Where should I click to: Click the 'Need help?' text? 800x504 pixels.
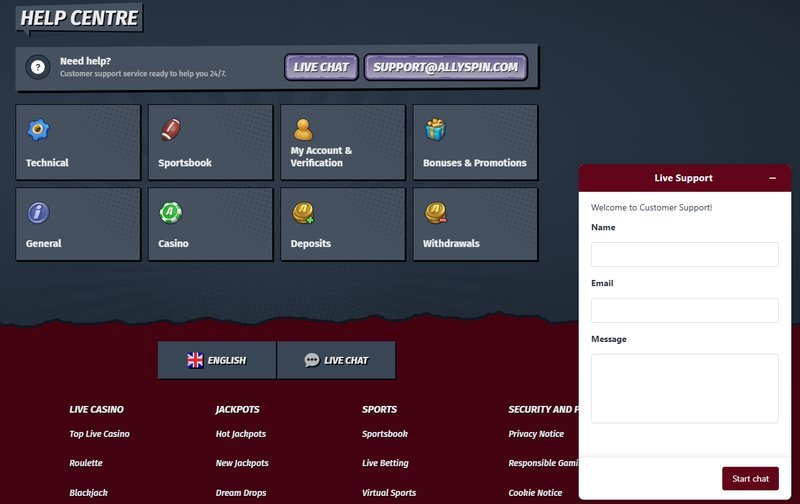85,61
